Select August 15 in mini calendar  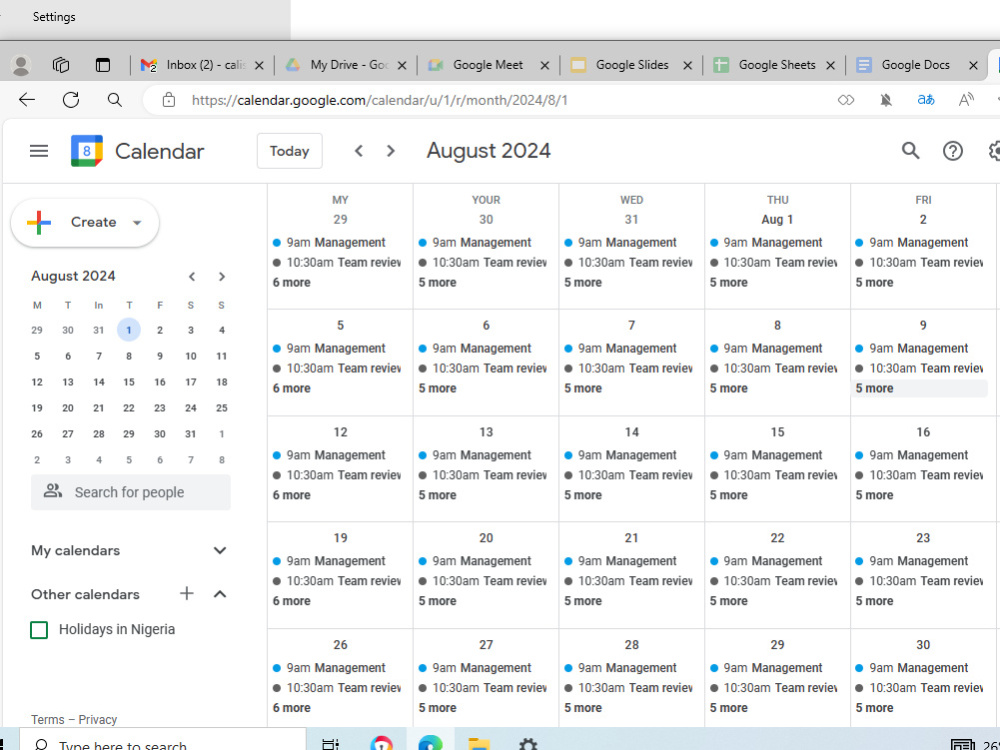129,382
